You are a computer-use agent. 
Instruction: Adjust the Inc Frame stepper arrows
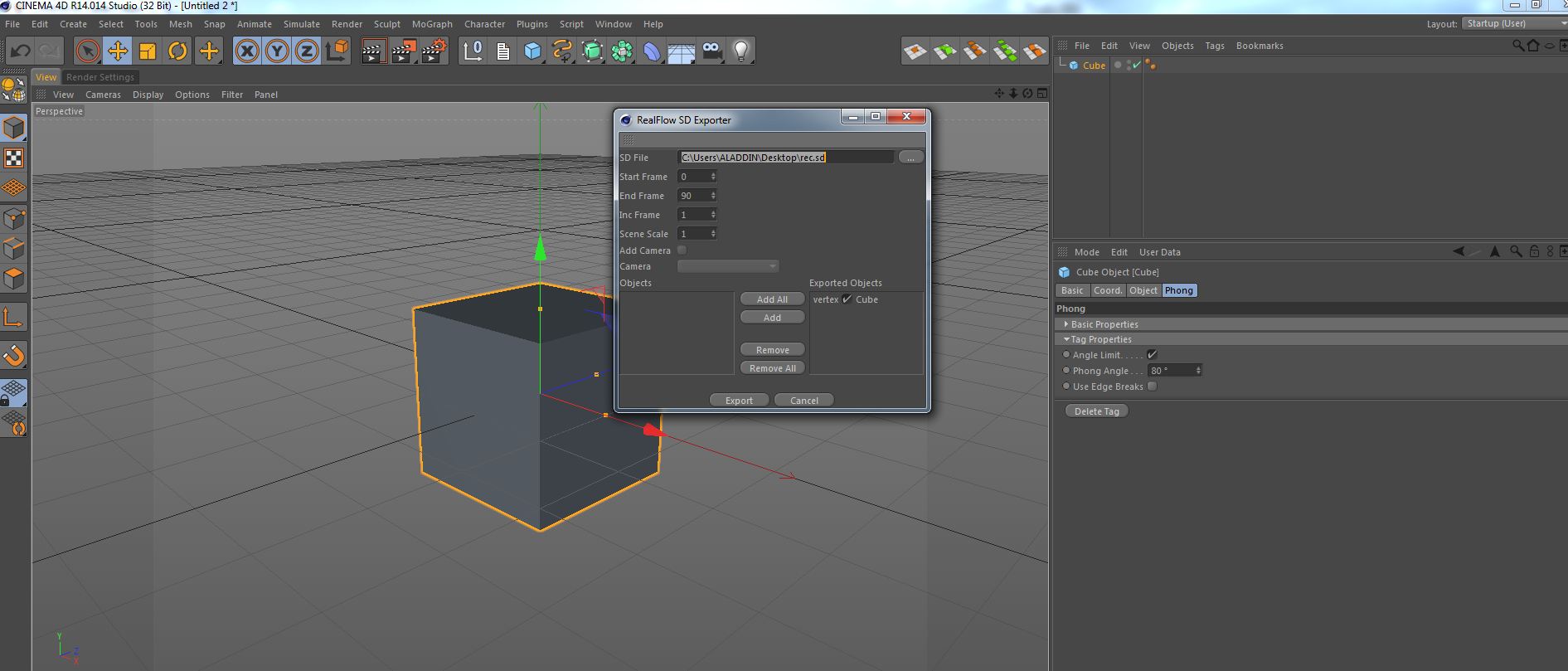tap(713, 215)
